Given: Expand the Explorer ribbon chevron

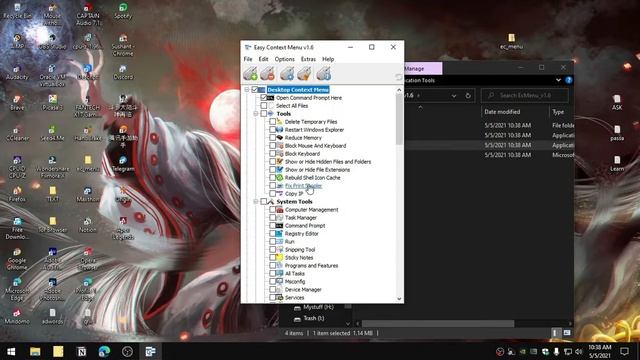Looking at the screenshot, I should [x=558, y=80].
